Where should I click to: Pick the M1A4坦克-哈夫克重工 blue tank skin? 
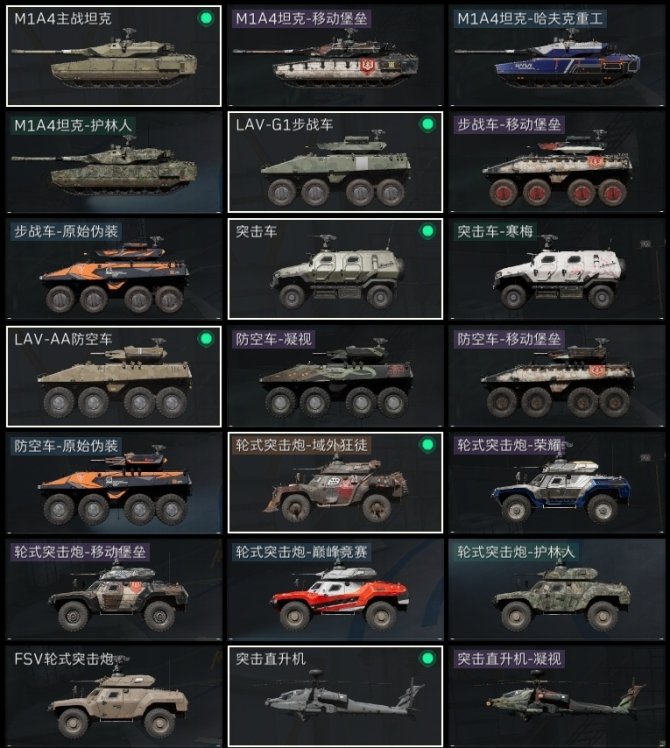coord(557,56)
